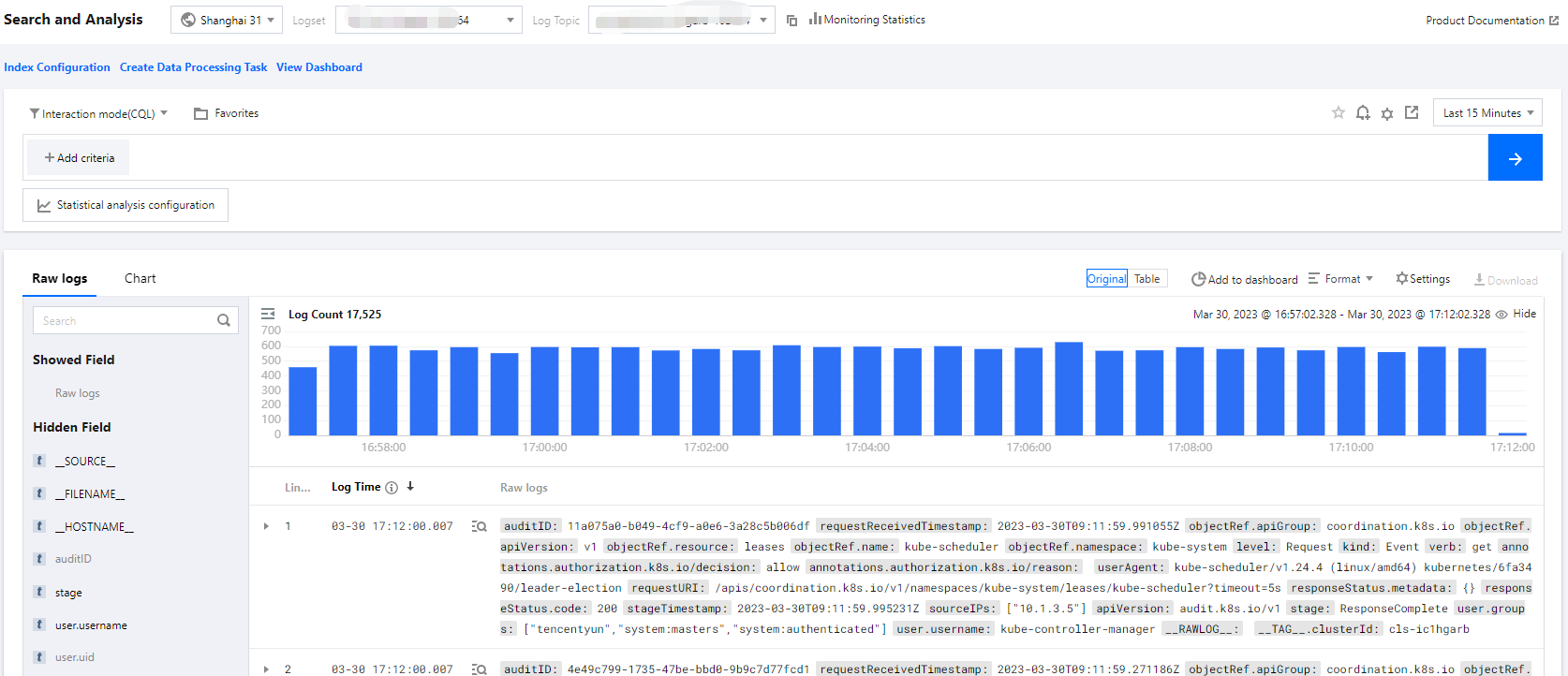Image resolution: width=1568 pixels, height=676 pixels.
Task: Click the Add criteria button
Action: (79, 158)
